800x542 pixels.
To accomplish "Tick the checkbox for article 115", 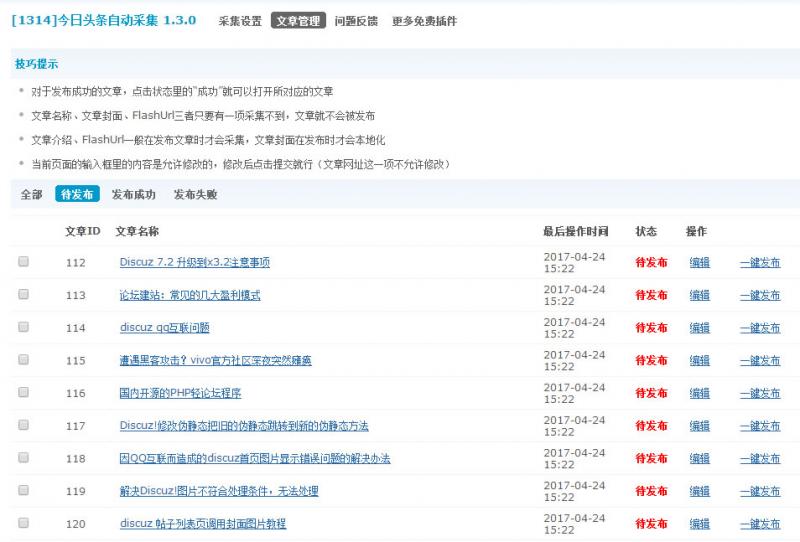I will pyautogui.click(x=23, y=360).
